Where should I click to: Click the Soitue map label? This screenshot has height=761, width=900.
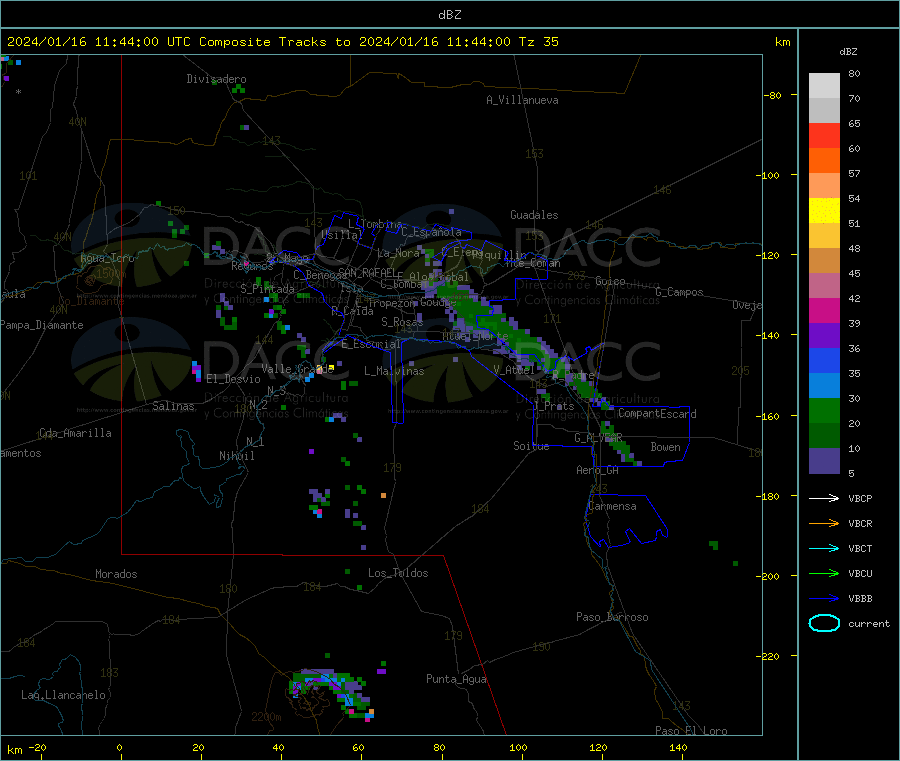pos(531,446)
